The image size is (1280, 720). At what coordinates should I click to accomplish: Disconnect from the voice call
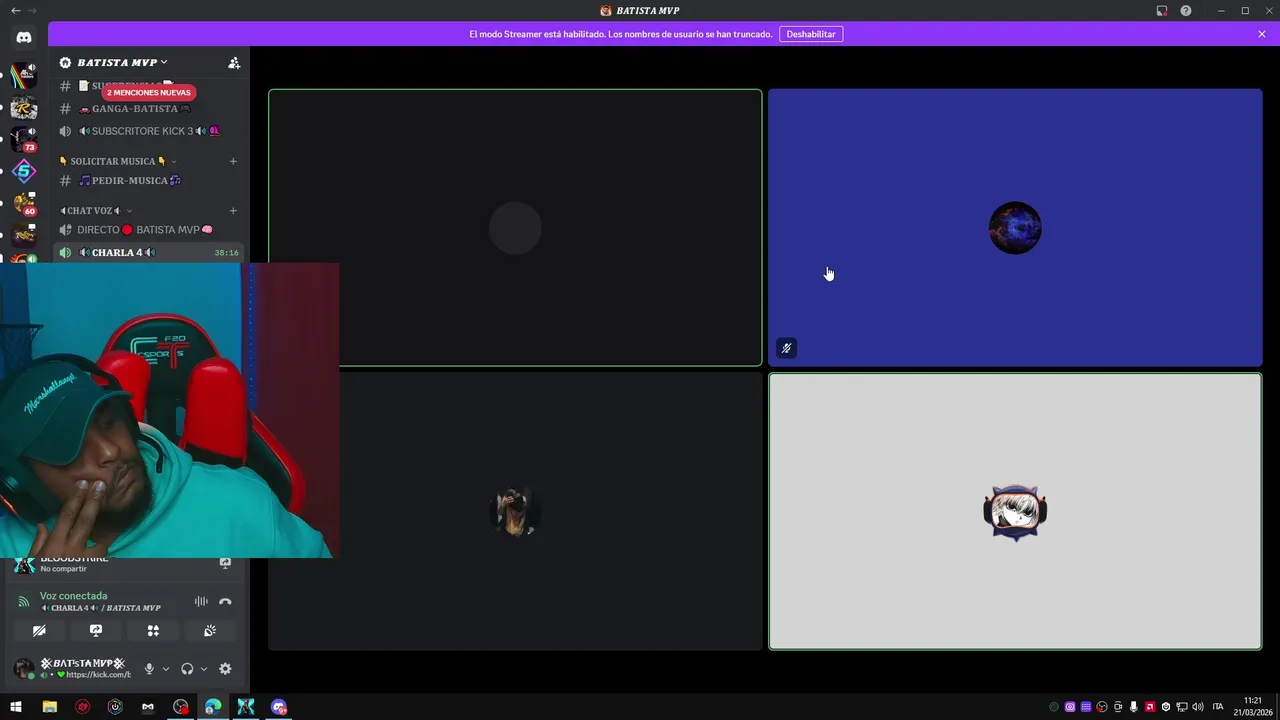(x=225, y=601)
